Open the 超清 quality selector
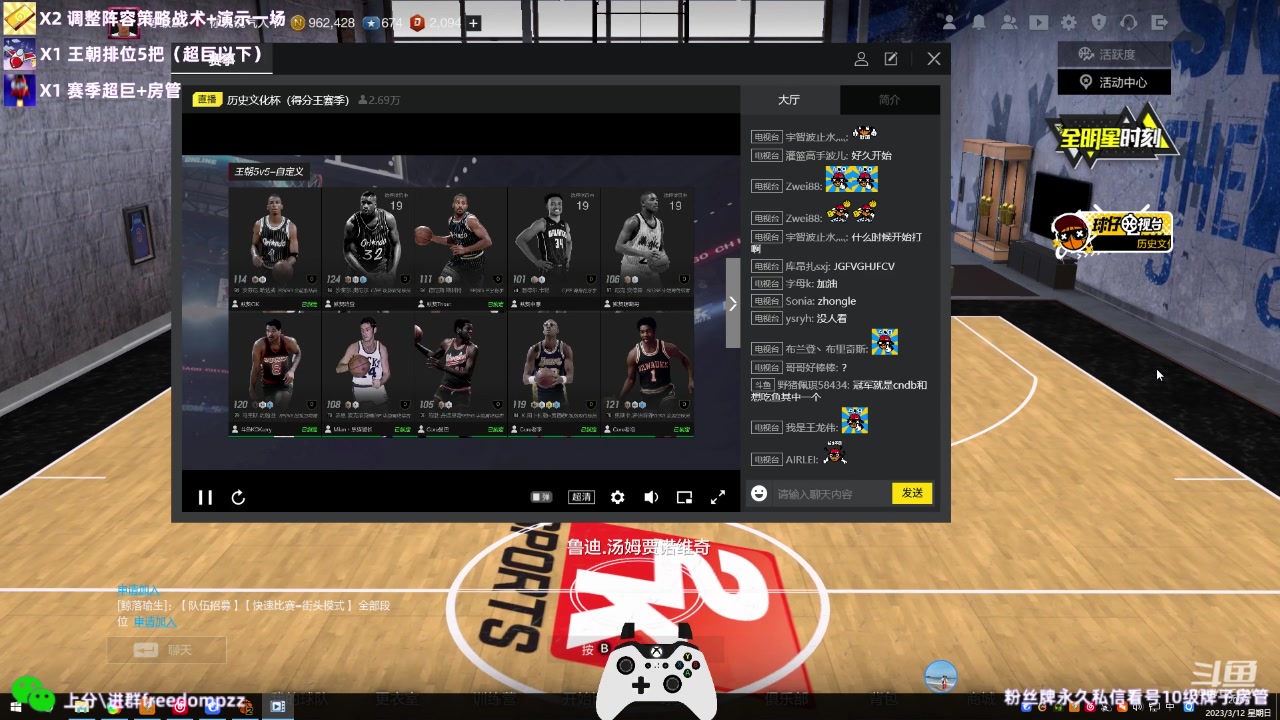Viewport: 1280px width, 720px height. (581, 497)
